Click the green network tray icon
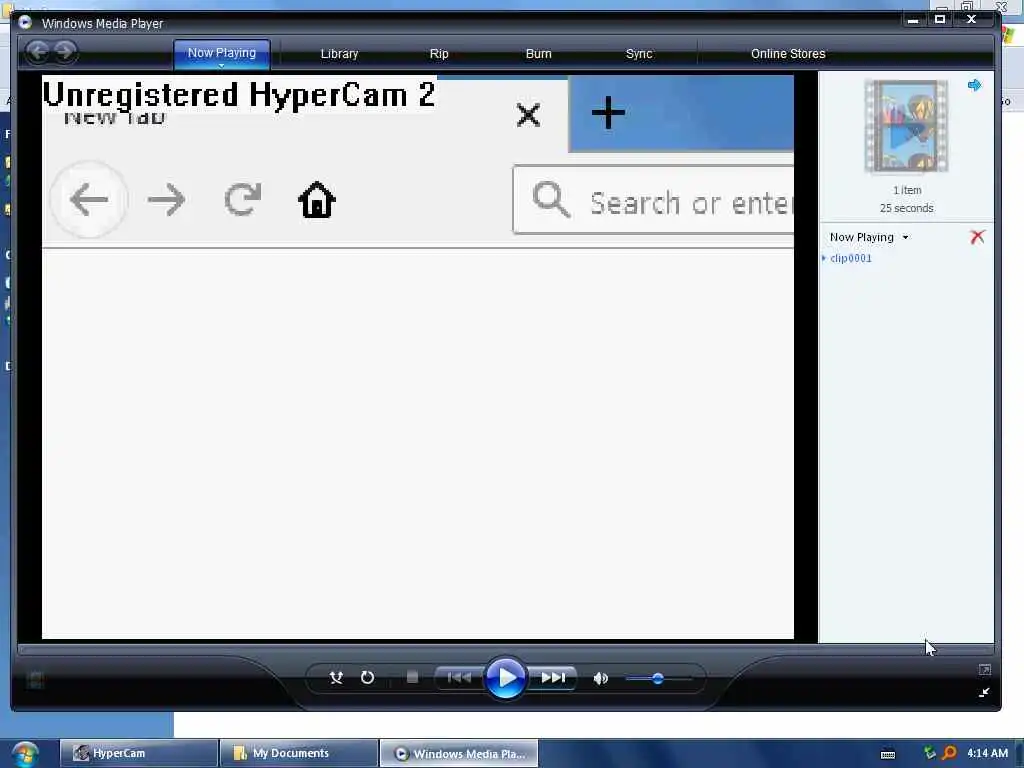The height and width of the screenshot is (768, 1024). tap(929, 752)
